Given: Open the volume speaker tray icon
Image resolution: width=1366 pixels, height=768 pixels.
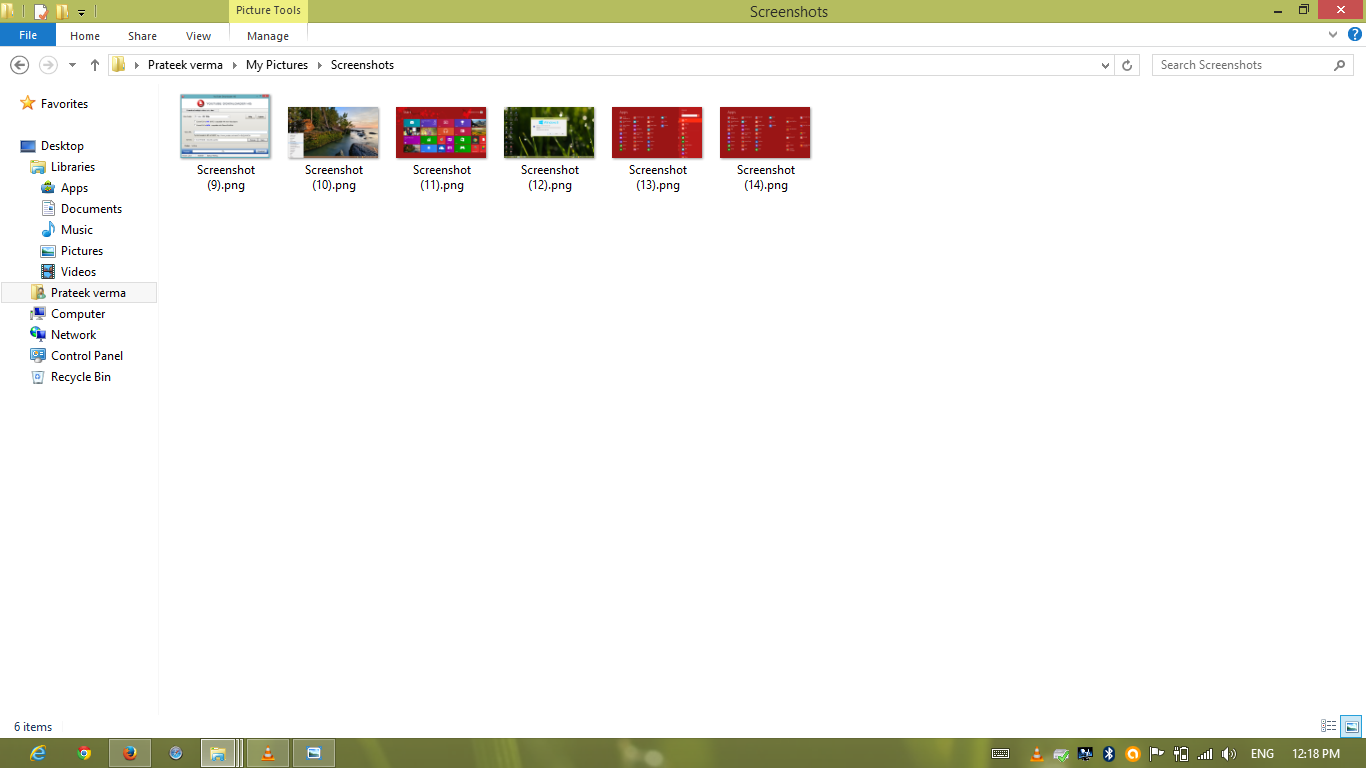Looking at the screenshot, I should (1229, 754).
